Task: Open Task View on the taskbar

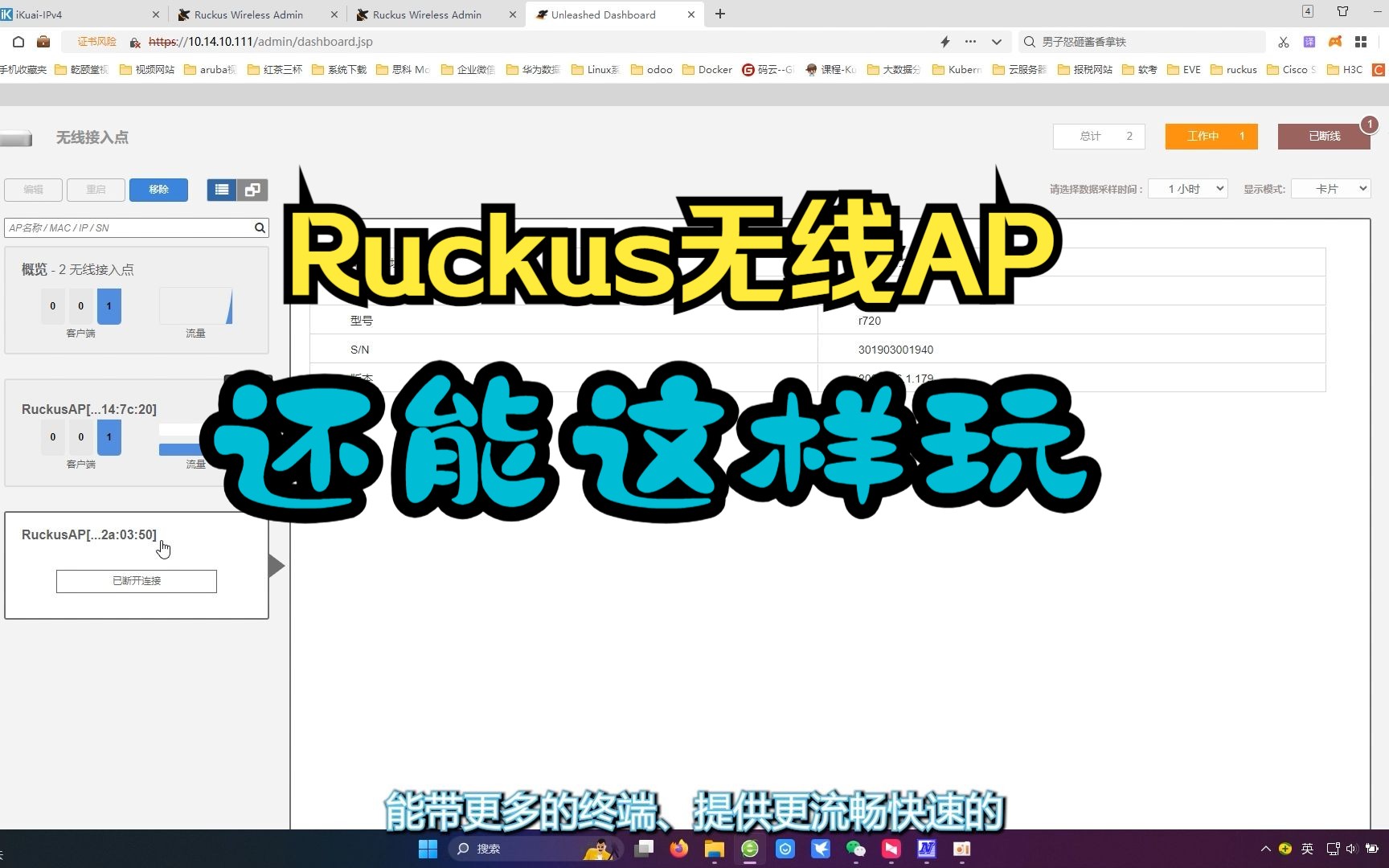Action: (x=644, y=849)
